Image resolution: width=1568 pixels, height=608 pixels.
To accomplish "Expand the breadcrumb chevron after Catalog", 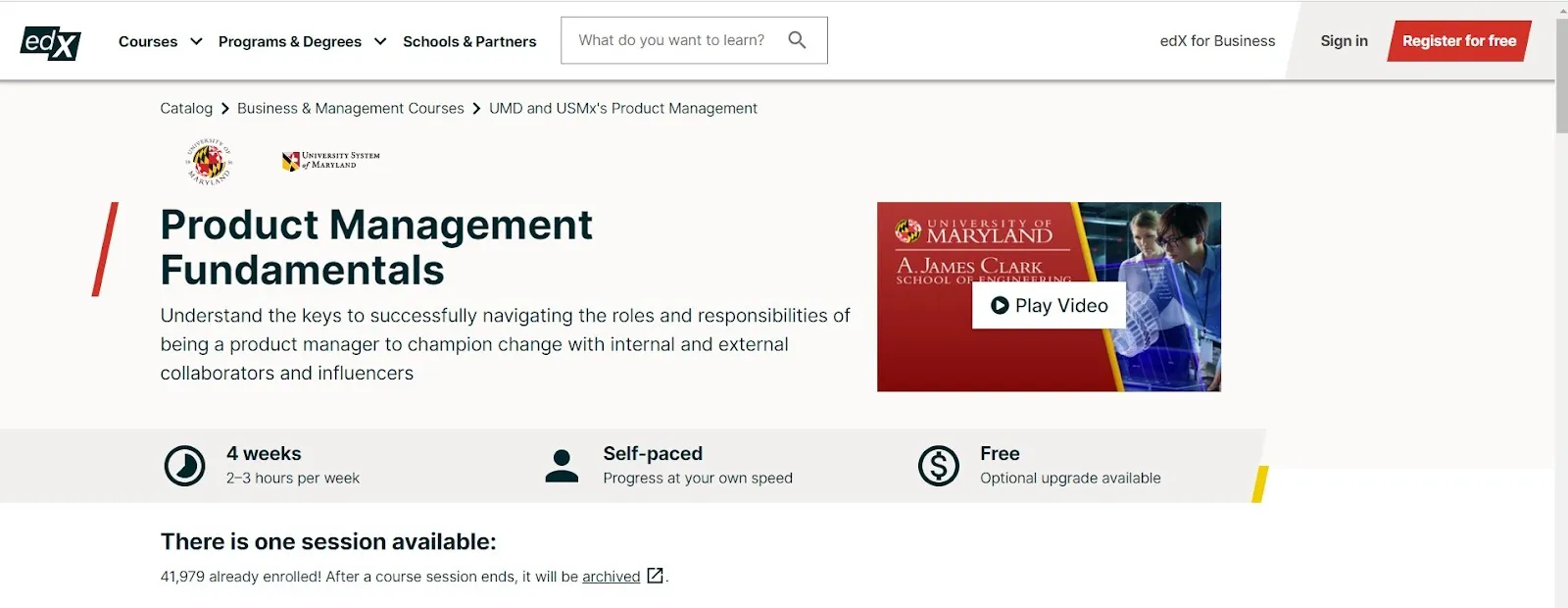I will (224, 108).
